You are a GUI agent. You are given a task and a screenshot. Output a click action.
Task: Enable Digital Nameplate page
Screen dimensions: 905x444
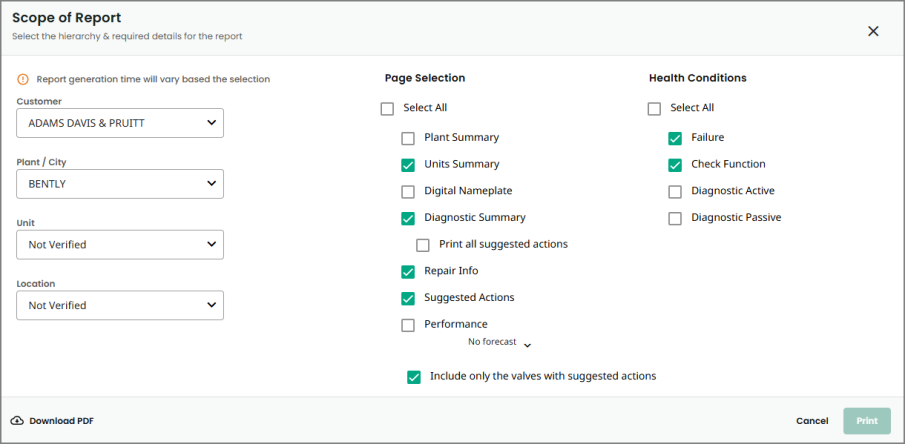pos(408,192)
